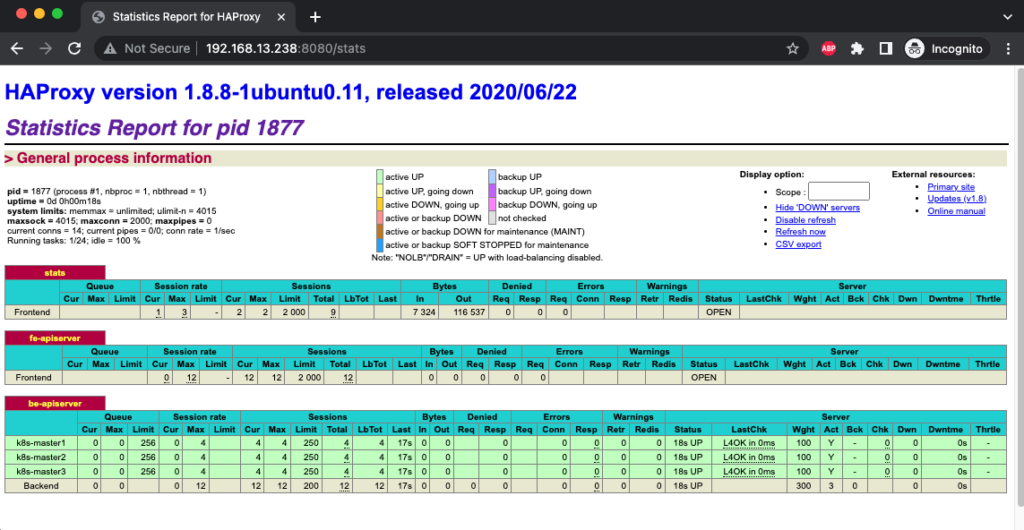Click the stats Frontend row label
The width and height of the screenshot is (1024, 530).
pos(32,312)
